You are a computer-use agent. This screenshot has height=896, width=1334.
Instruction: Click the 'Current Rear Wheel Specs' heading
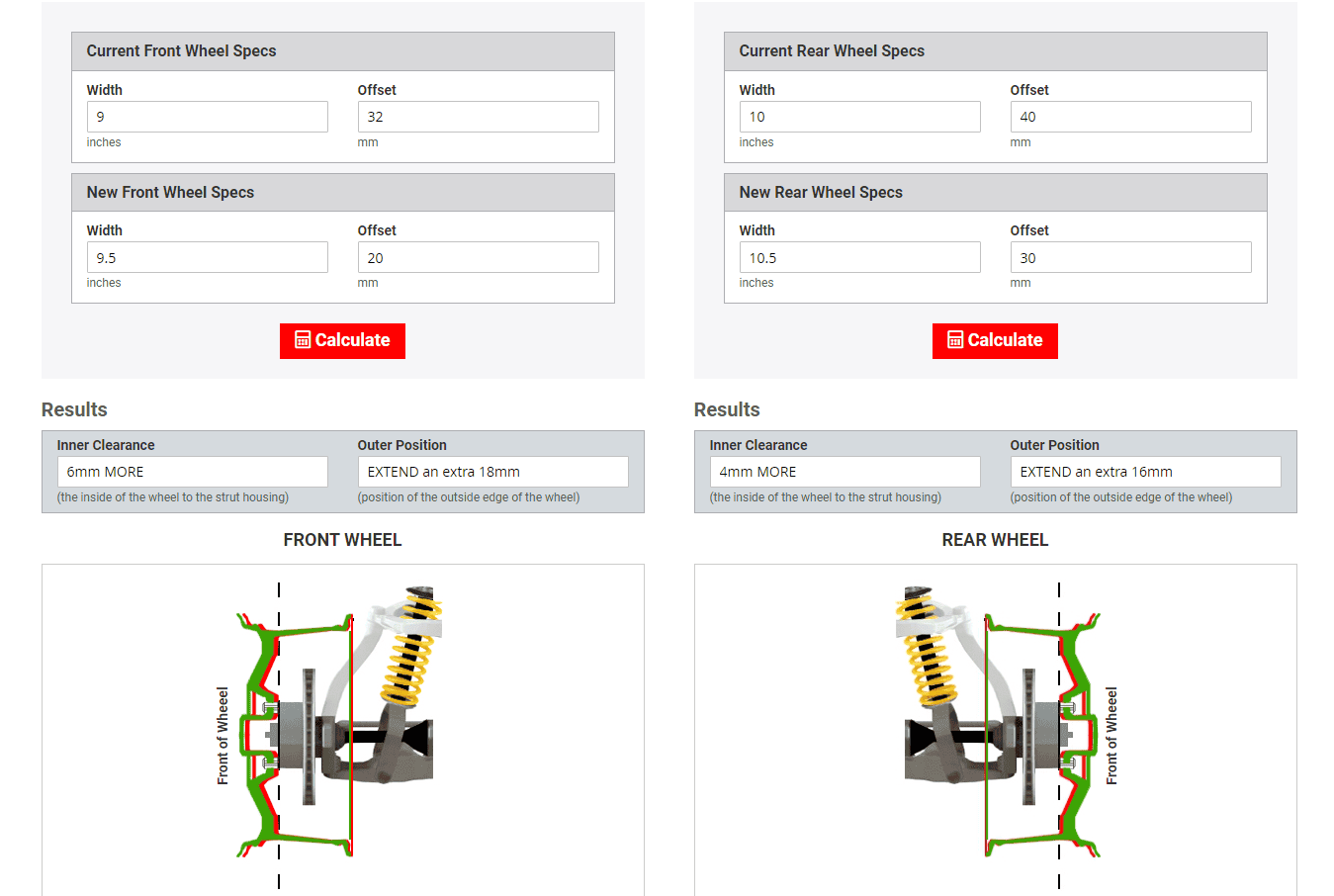click(832, 51)
